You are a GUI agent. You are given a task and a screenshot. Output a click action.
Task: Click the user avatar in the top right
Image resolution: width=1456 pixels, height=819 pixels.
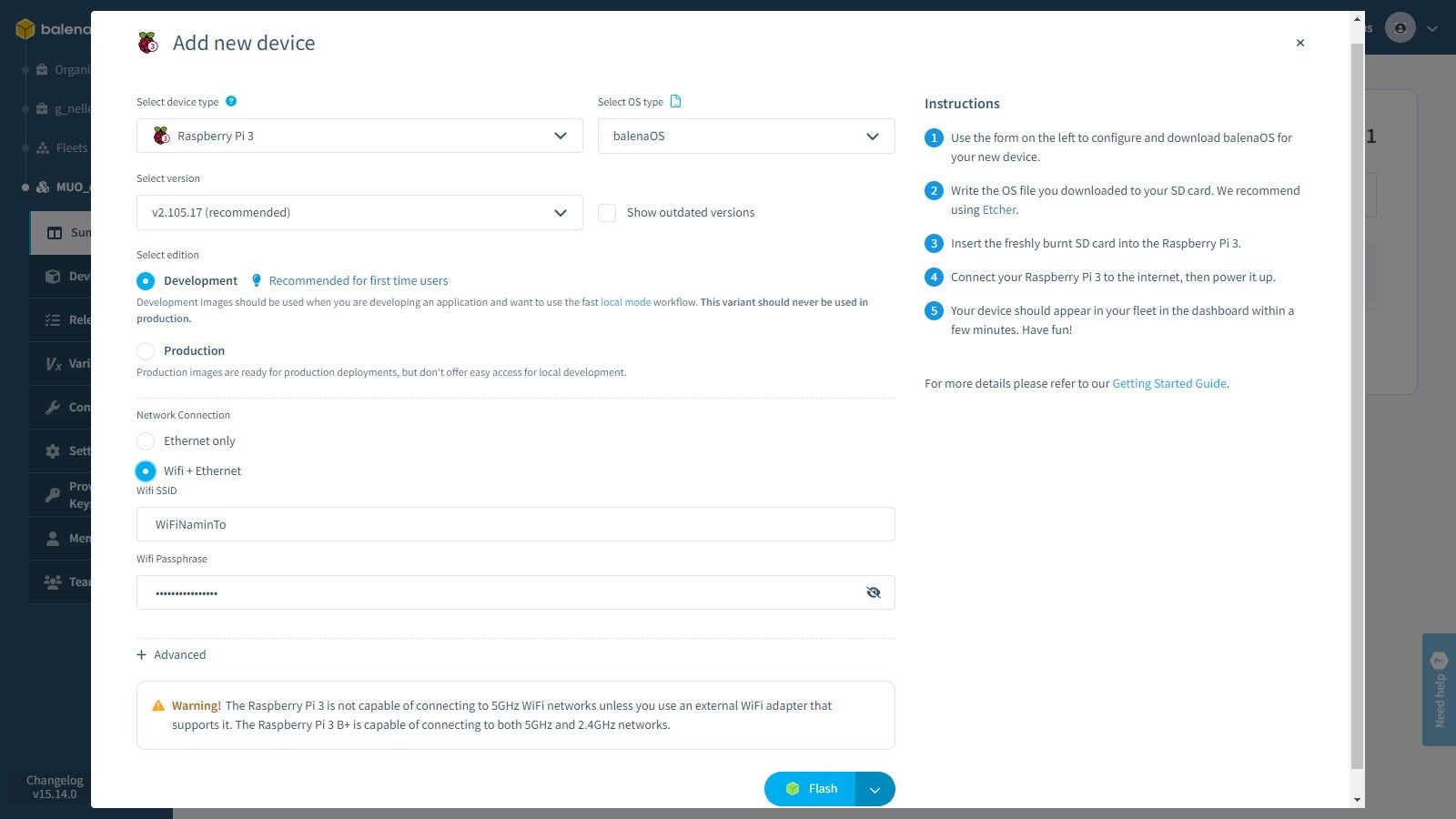[1400, 28]
